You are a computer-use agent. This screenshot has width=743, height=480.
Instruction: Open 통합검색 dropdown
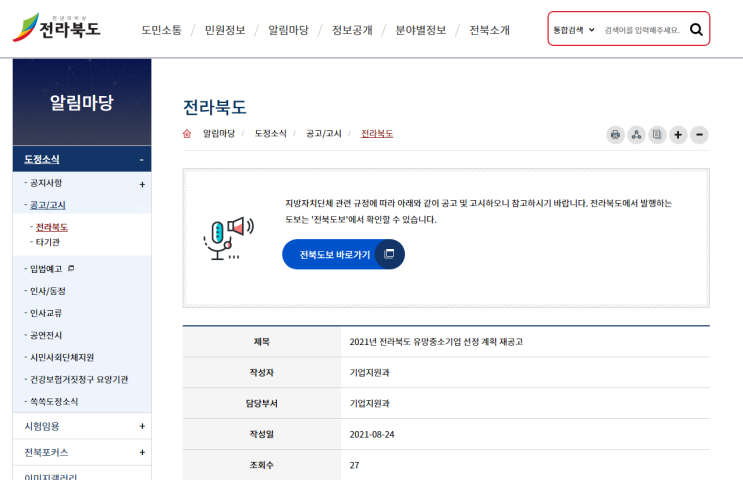point(574,30)
